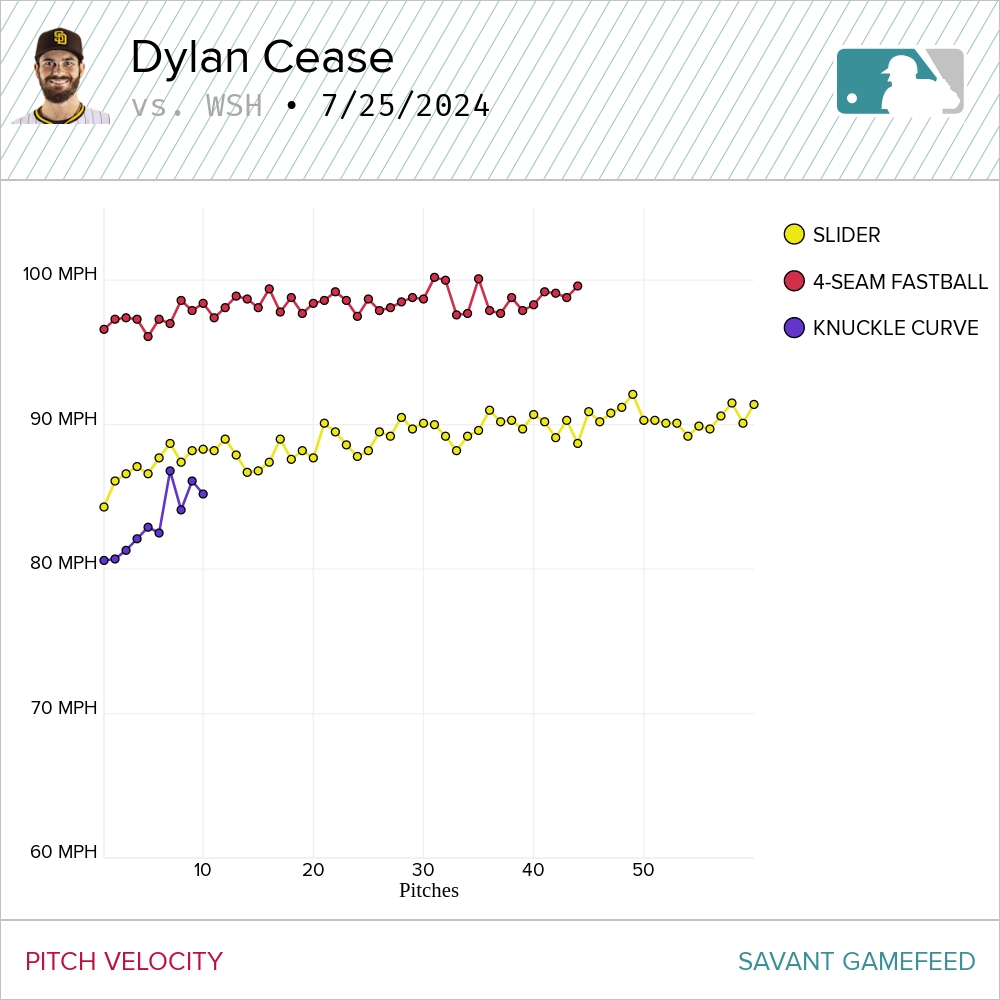1000x1000 pixels.
Task: Click the 7/25/2024 game date
Action: tap(405, 106)
